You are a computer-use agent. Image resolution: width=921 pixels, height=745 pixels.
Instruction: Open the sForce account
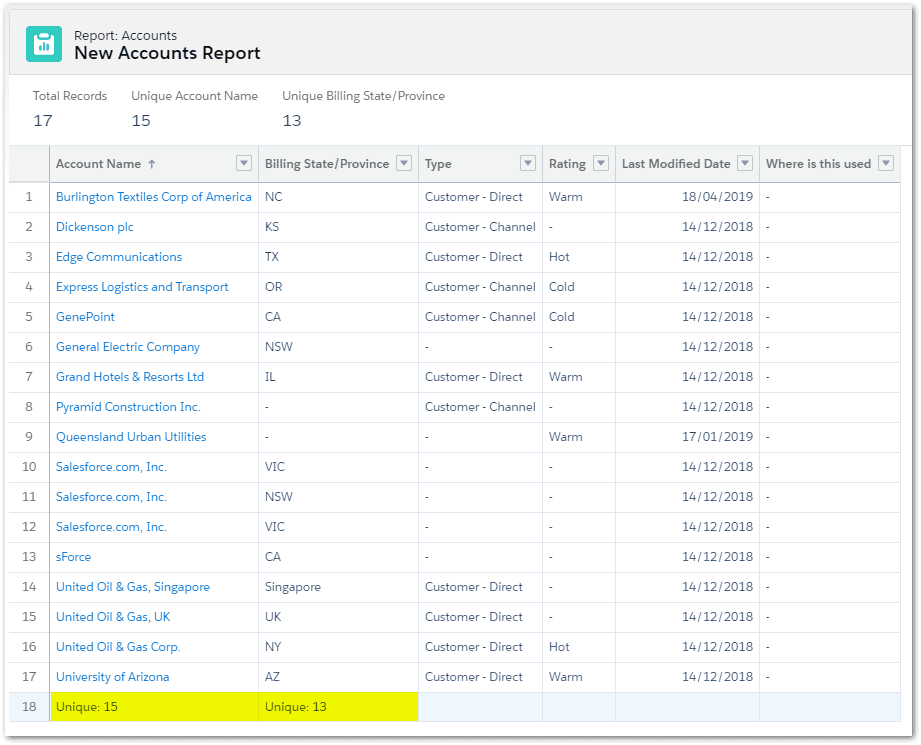click(x=73, y=556)
